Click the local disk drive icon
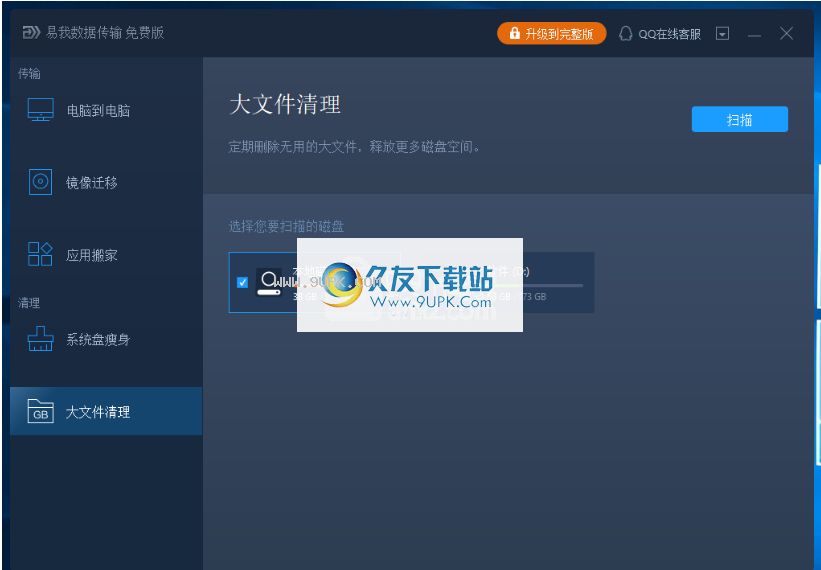This screenshot has height=570, width=821. [269, 283]
